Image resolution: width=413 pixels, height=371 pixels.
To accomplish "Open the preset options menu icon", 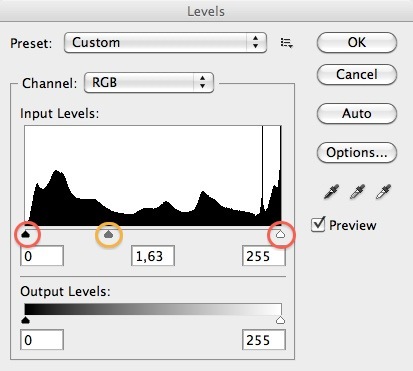I will (287, 43).
